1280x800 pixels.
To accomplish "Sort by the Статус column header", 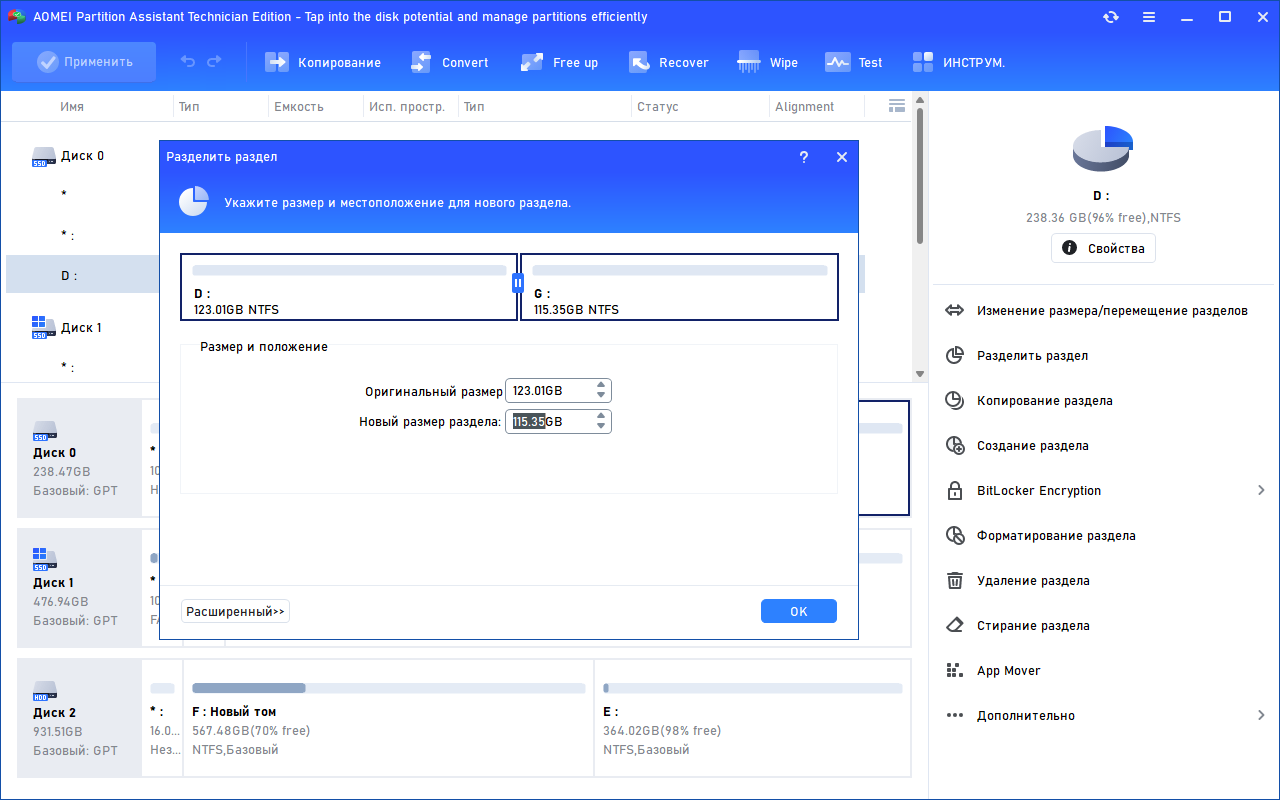I will point(657,107).
